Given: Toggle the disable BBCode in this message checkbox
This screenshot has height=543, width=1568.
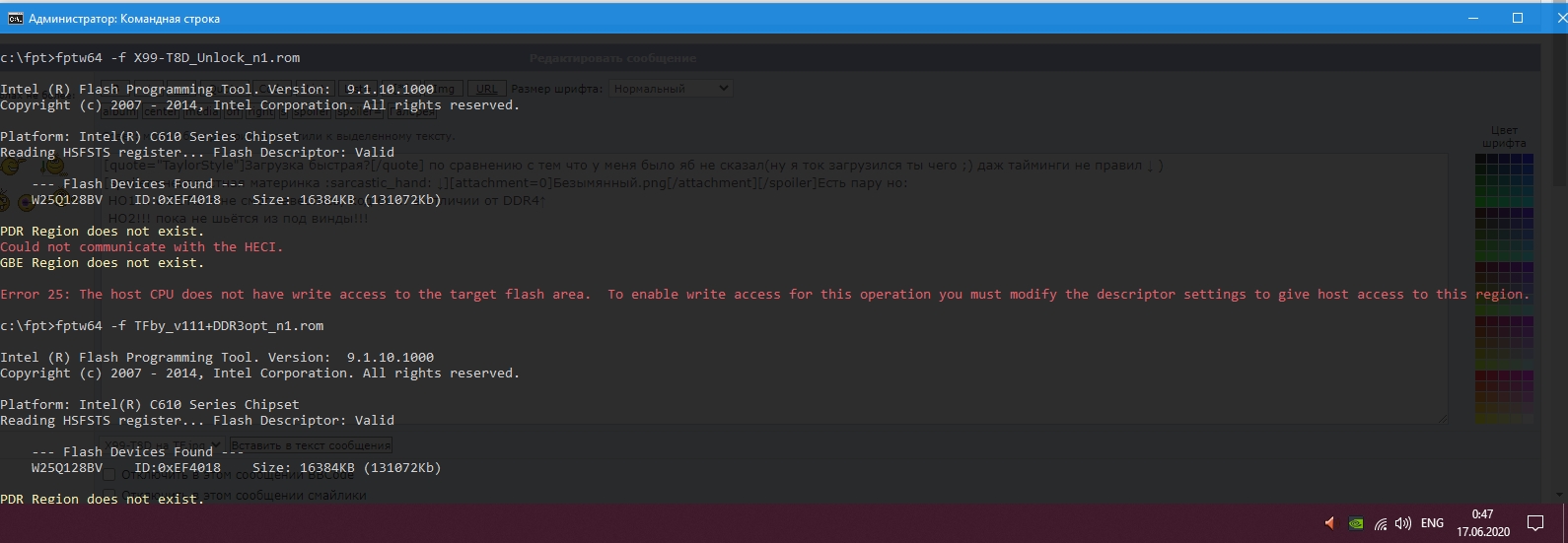Looking at the screenshot, I should (x=109, y=475).
